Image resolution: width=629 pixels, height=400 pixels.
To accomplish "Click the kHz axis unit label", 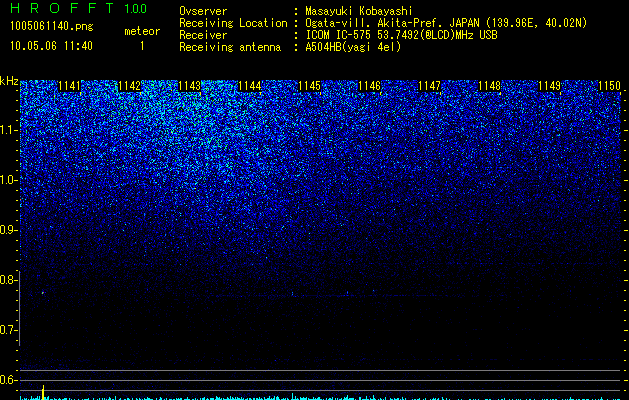I will (x=9, y=82).
